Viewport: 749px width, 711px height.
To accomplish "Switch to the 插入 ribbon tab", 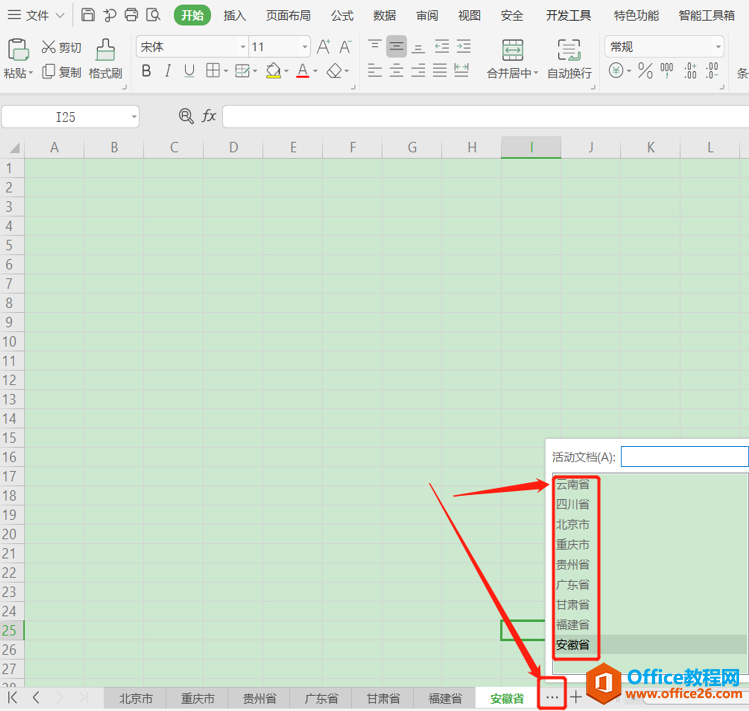I will pyautogui.click(x=235, y=16).
